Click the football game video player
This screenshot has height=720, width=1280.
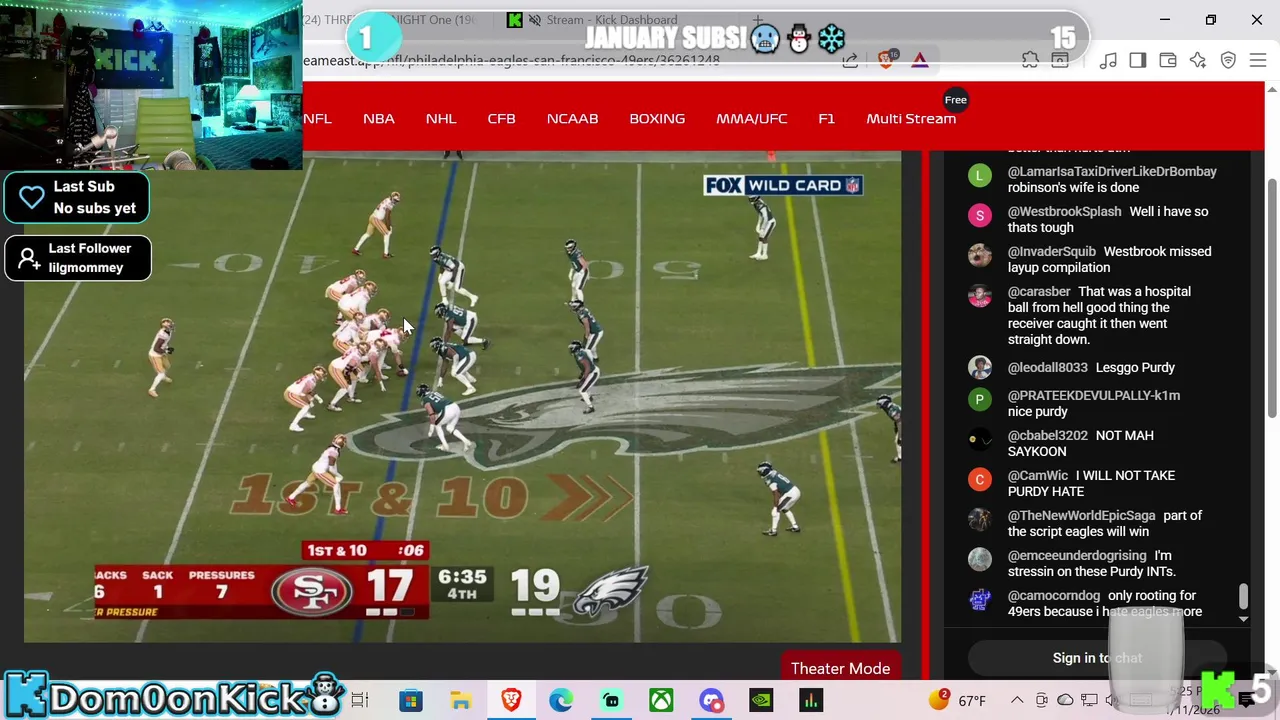462,397
